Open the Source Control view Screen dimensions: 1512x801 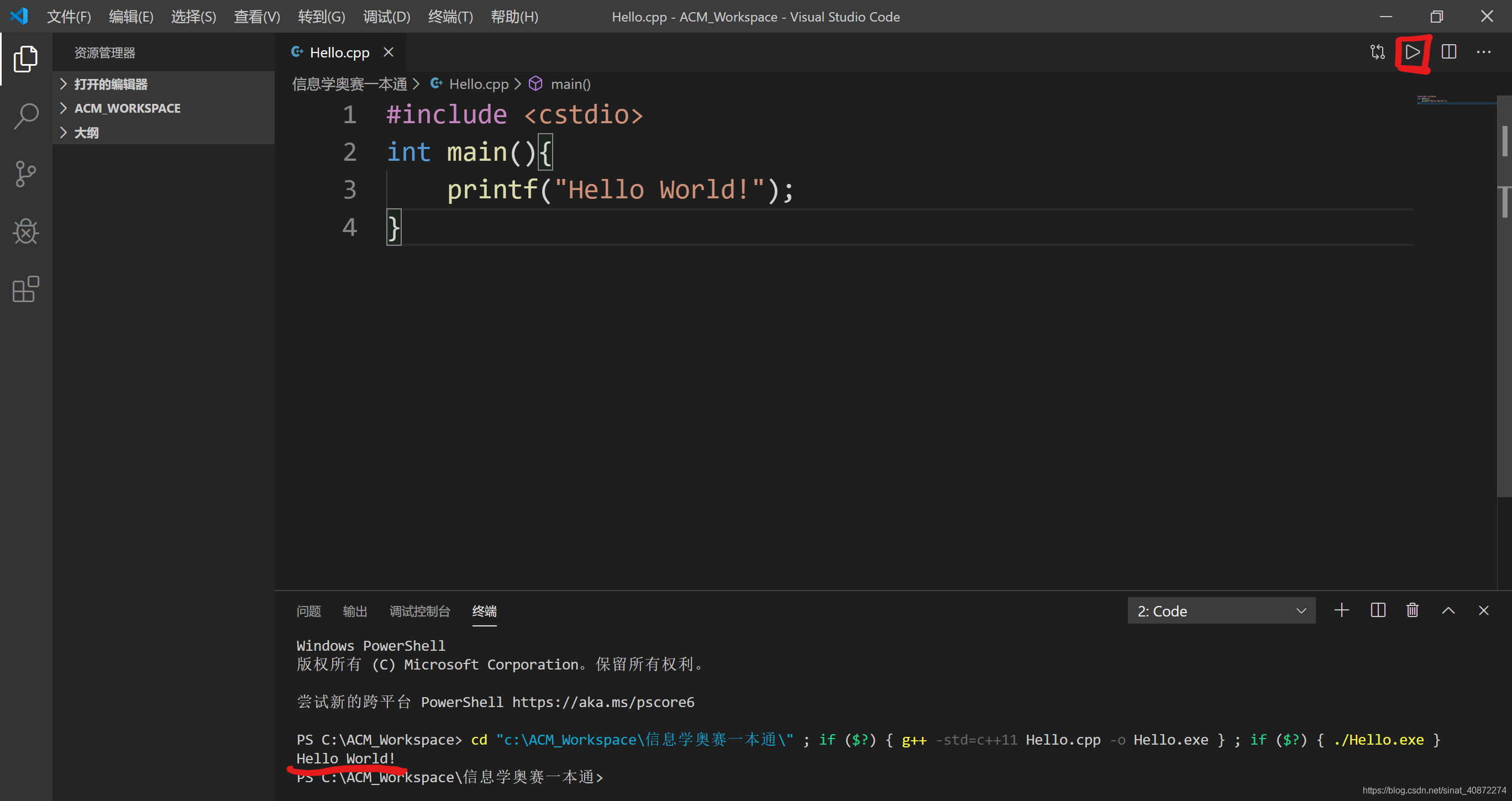tap(26, 173)
